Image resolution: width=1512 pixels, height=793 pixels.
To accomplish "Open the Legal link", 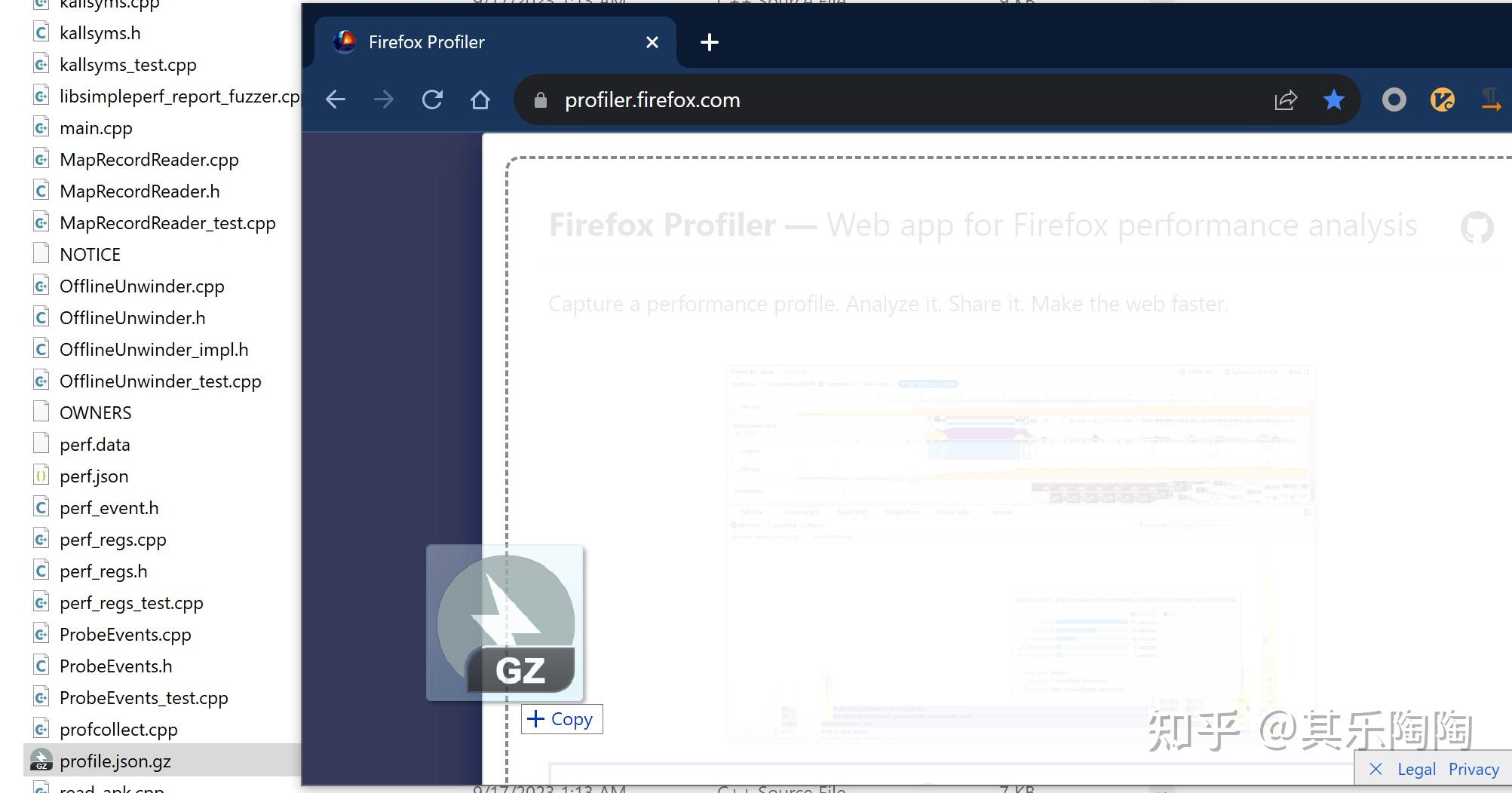I will point(1415,768).
